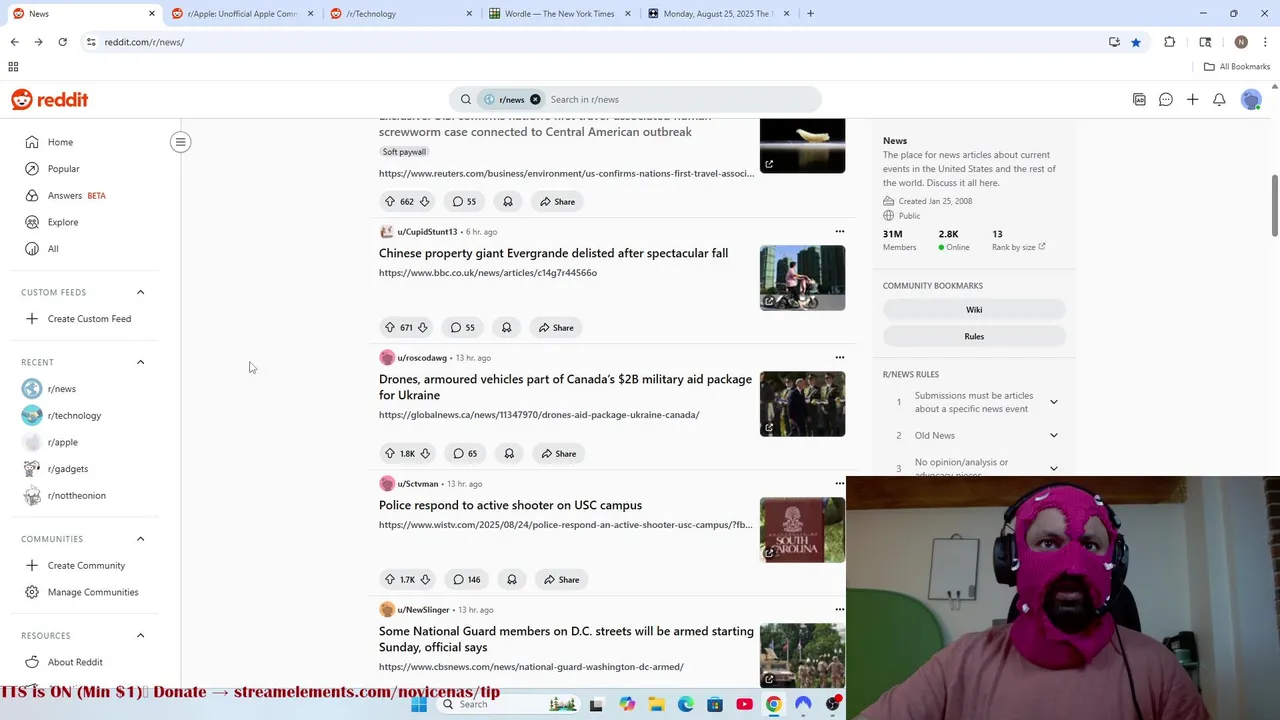This screenshot has width=1280, height=720.
Task: Open the notifications bell icon
Action: tap(1219, 99)
